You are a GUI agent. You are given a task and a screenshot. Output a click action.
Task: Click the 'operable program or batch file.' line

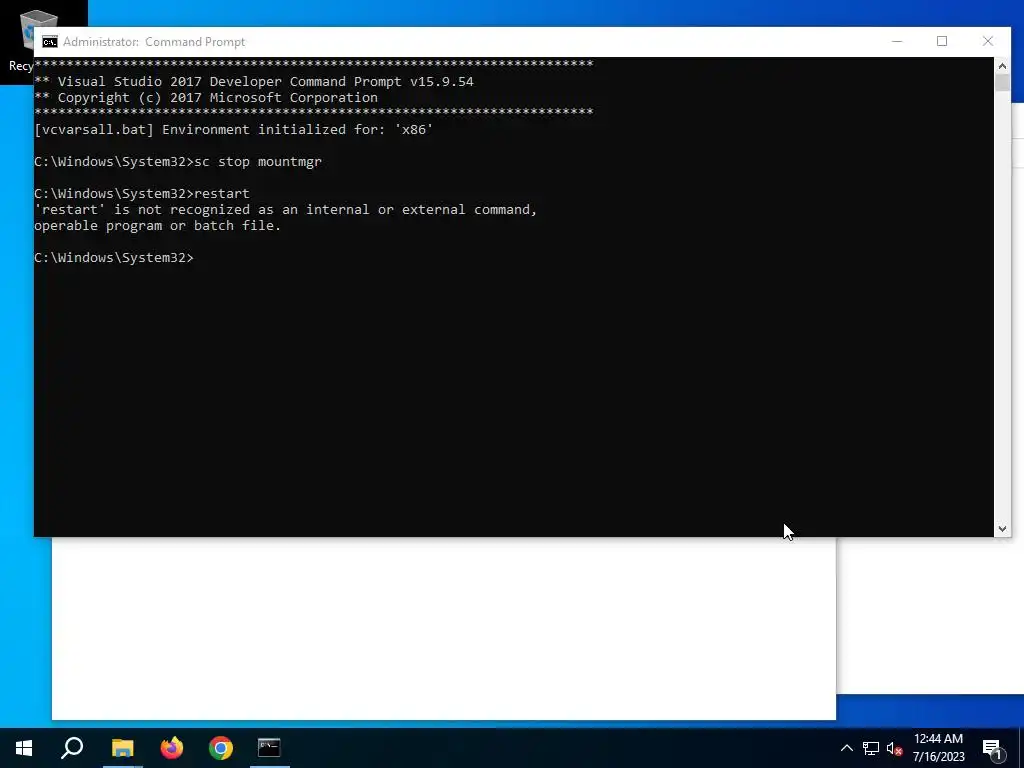click(x=157, y=225)
